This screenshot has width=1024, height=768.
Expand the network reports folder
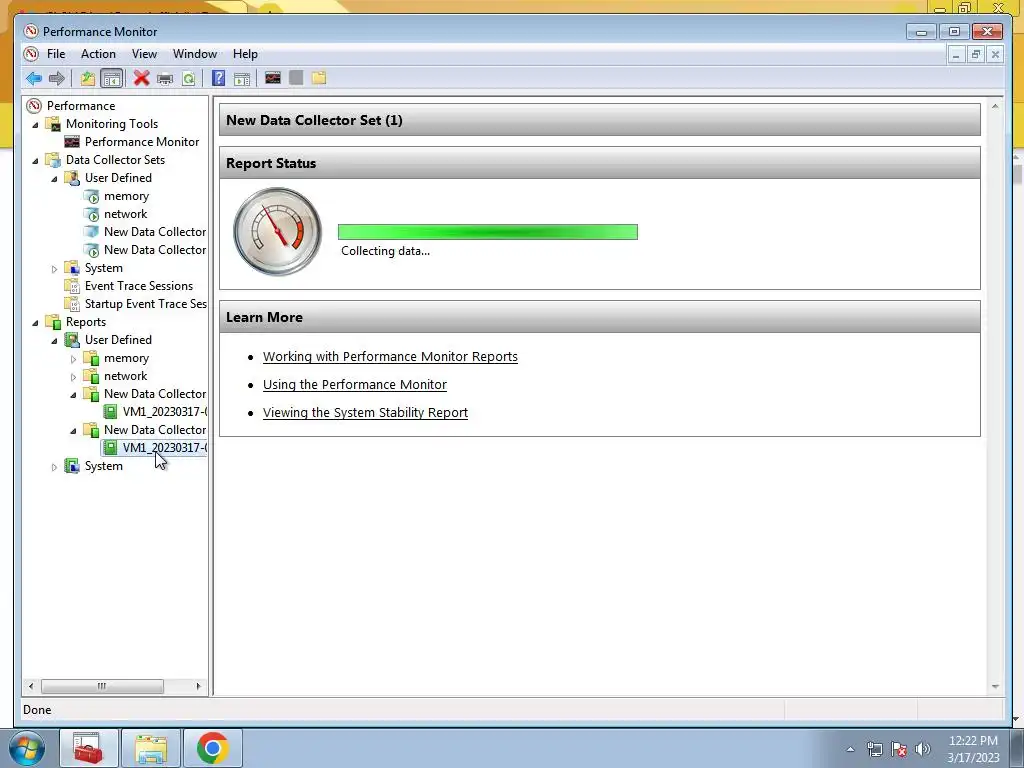73,376
